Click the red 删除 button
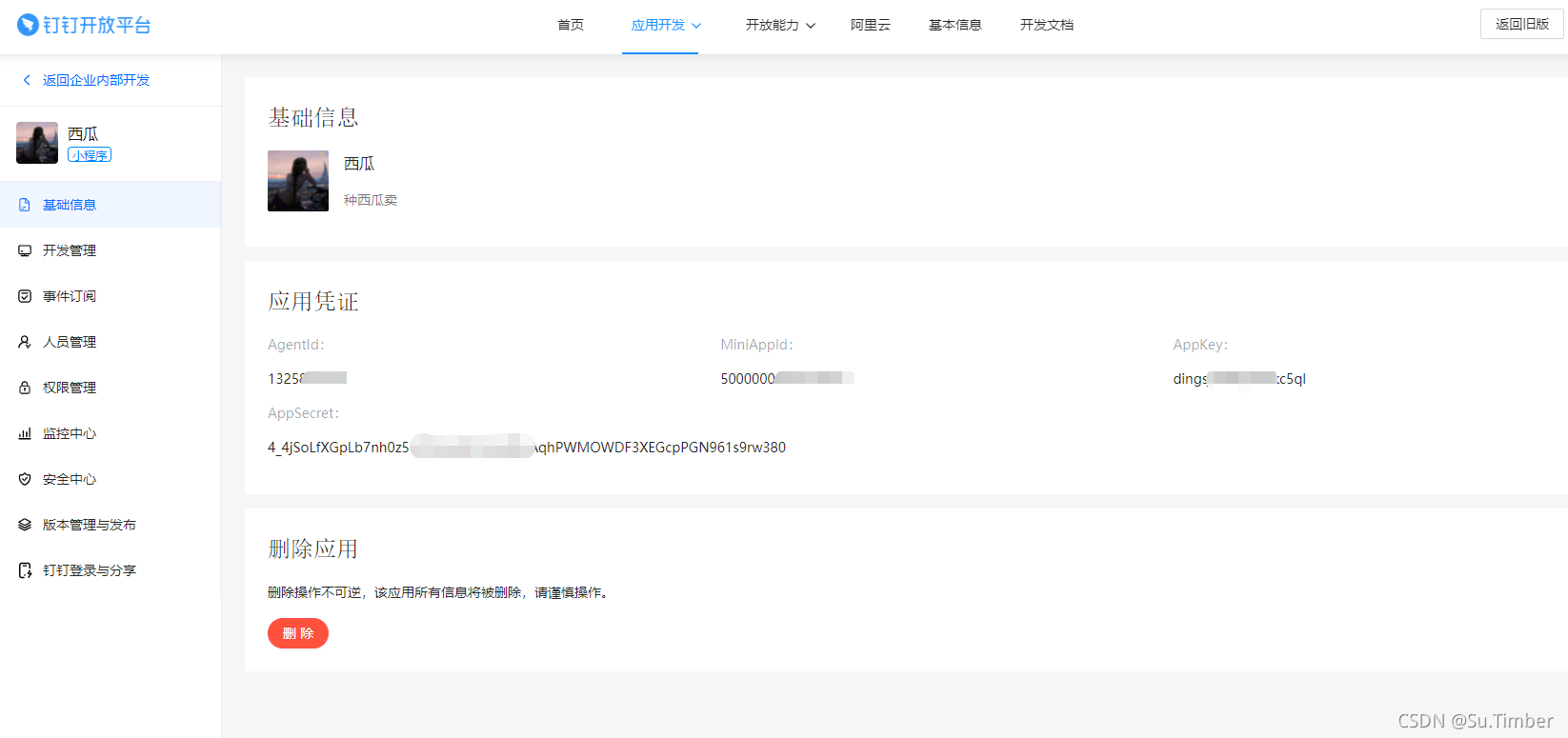Image resolution: width=1568 pixels, height=738 pixels. 298,633
